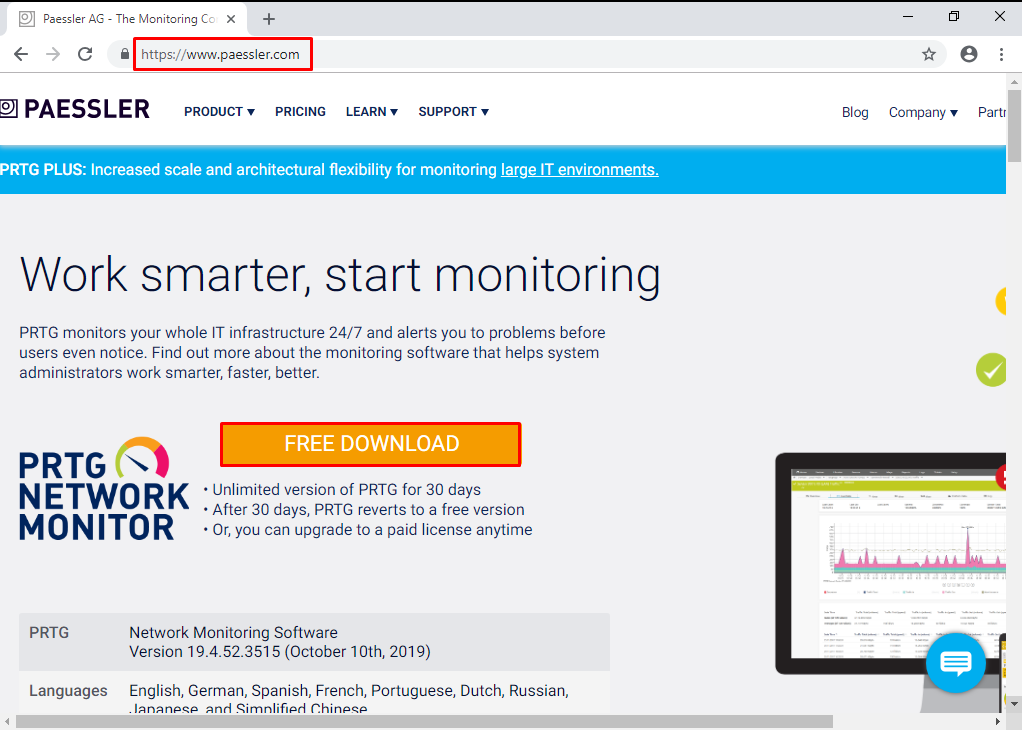Click the padlock site security icon
Screen dimensions: 1022x730
click(x=124, y=54)
